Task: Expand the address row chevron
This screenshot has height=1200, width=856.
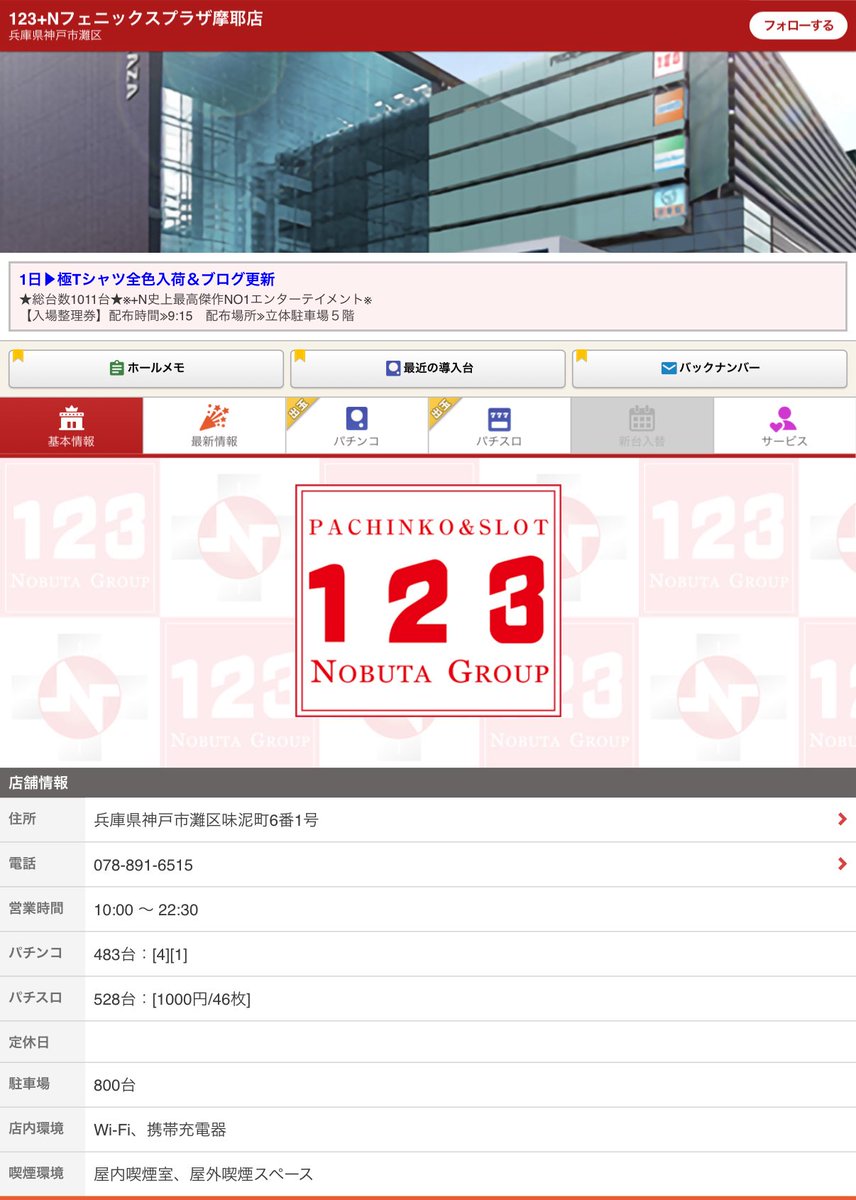Action: pyautogui.click(x=842, y=820)
